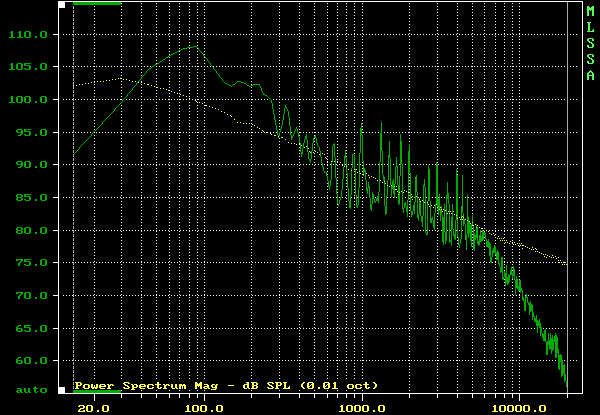Click the 110.0 y-axis label

[28, 35]
